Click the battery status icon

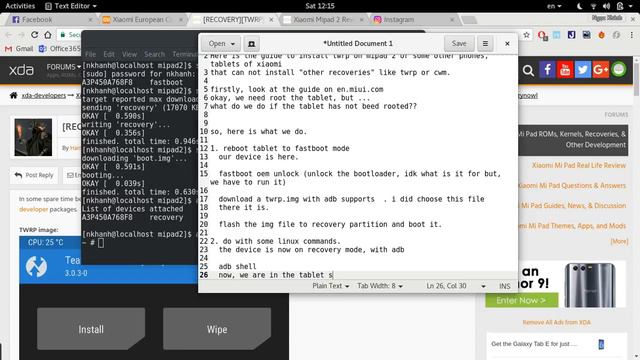[x=620, y=6]
